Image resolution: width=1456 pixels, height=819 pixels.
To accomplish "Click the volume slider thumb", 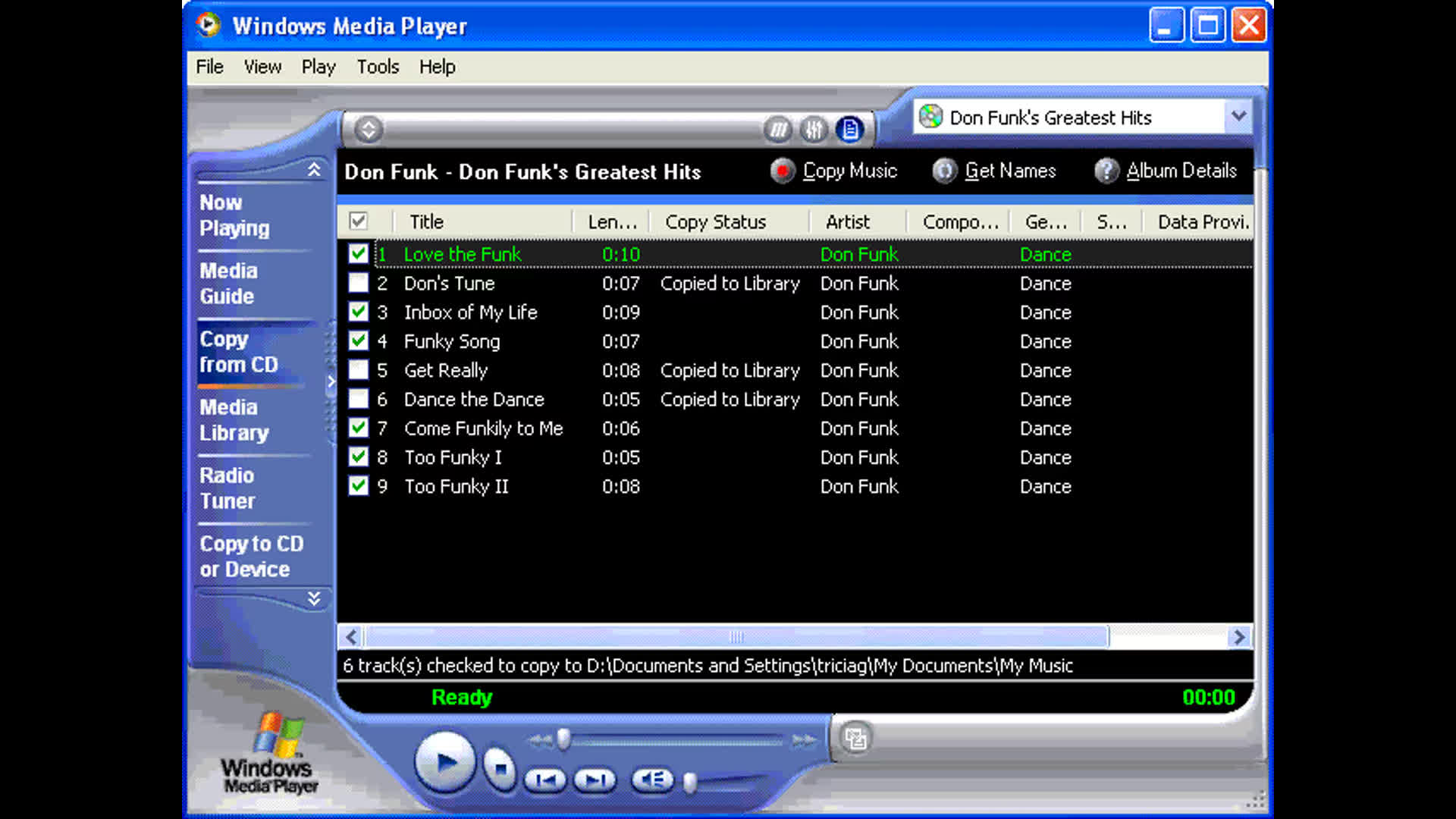I will point(690,783).
